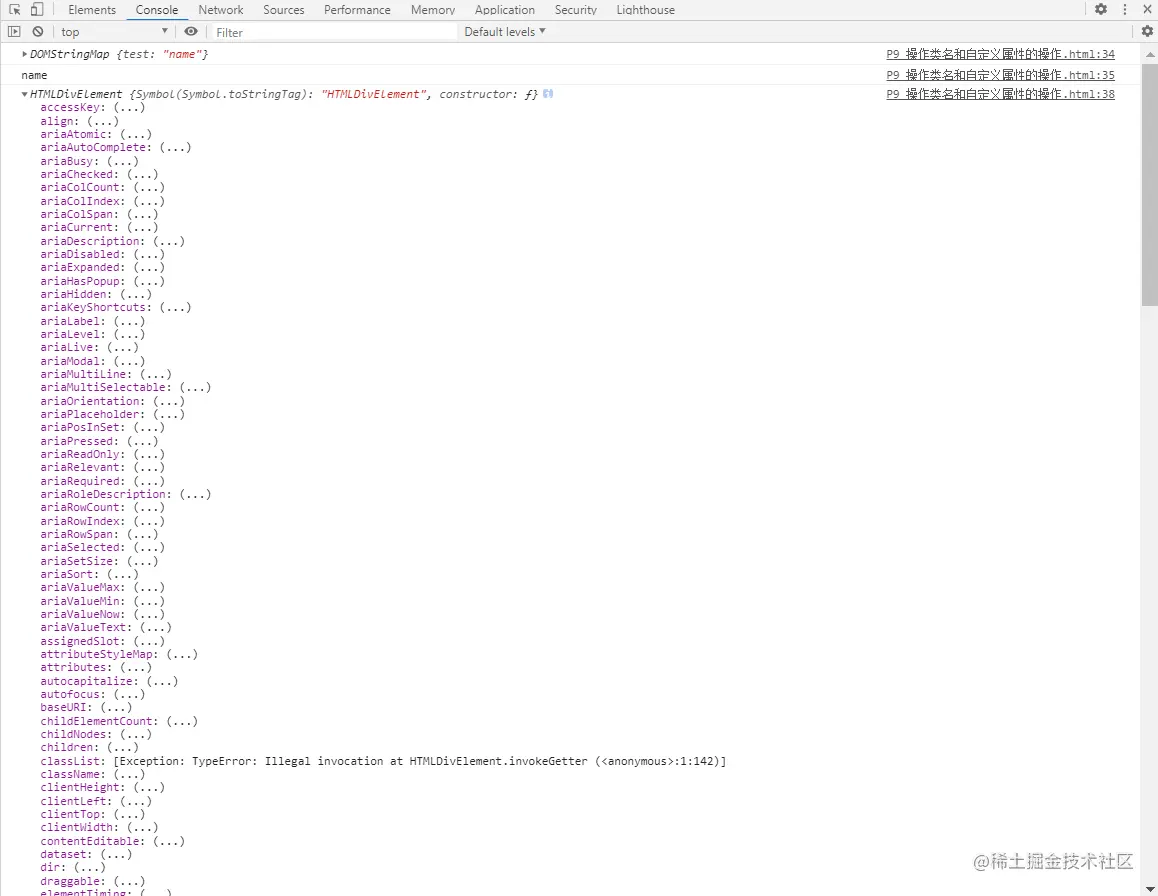Clear the console output
1158x896 pixels.
[x=38, y=32]
